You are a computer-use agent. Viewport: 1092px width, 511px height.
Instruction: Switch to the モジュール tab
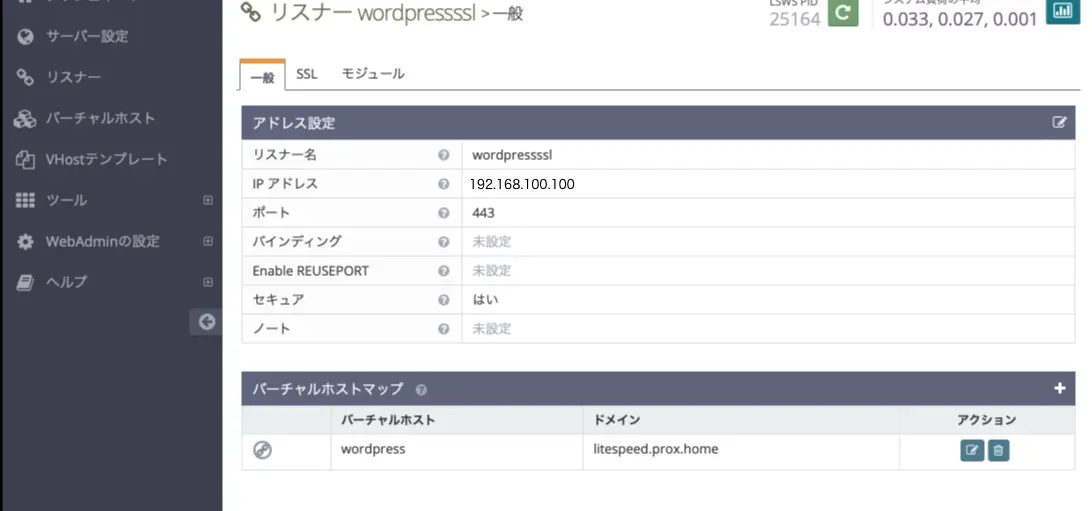point(373,74)
